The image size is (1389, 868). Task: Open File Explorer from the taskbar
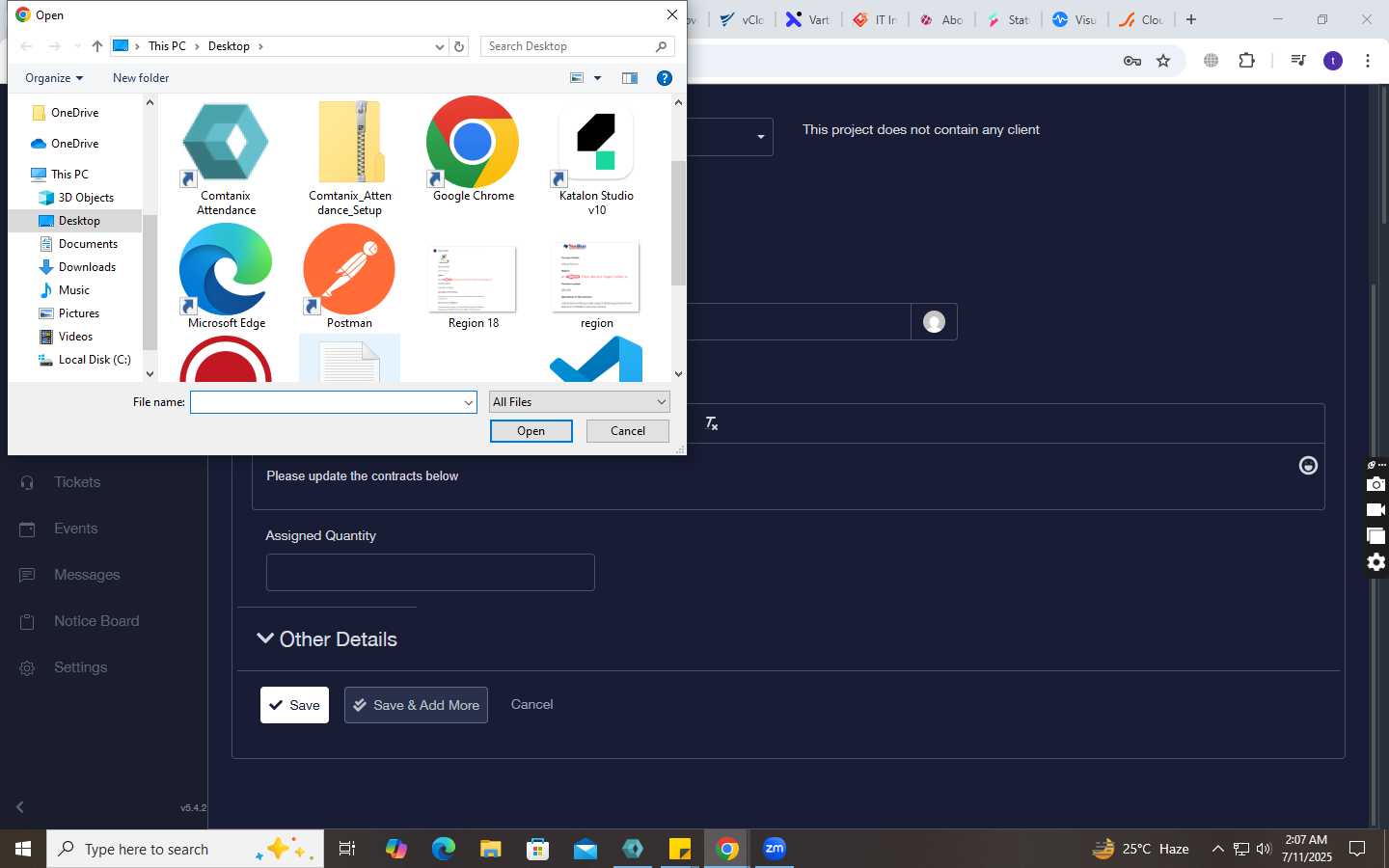tap(491, 849)
